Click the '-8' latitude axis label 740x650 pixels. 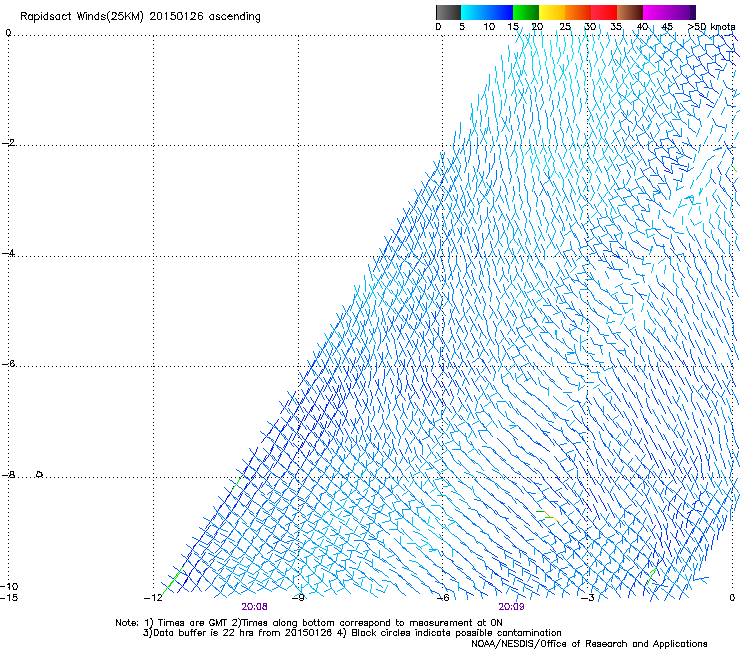[x=8, y=474]
